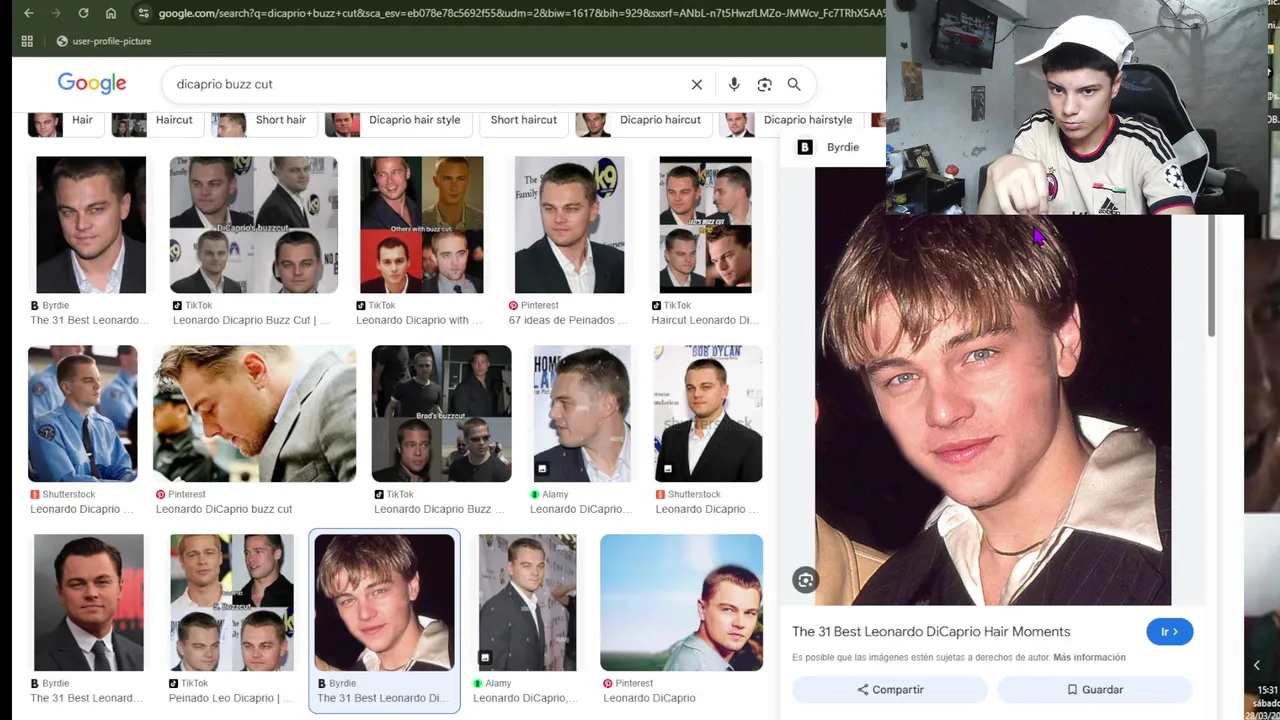
Task: Open the Pinterest Leonardo DiCaprio buzz cut thumbnail
Action: 254,413
